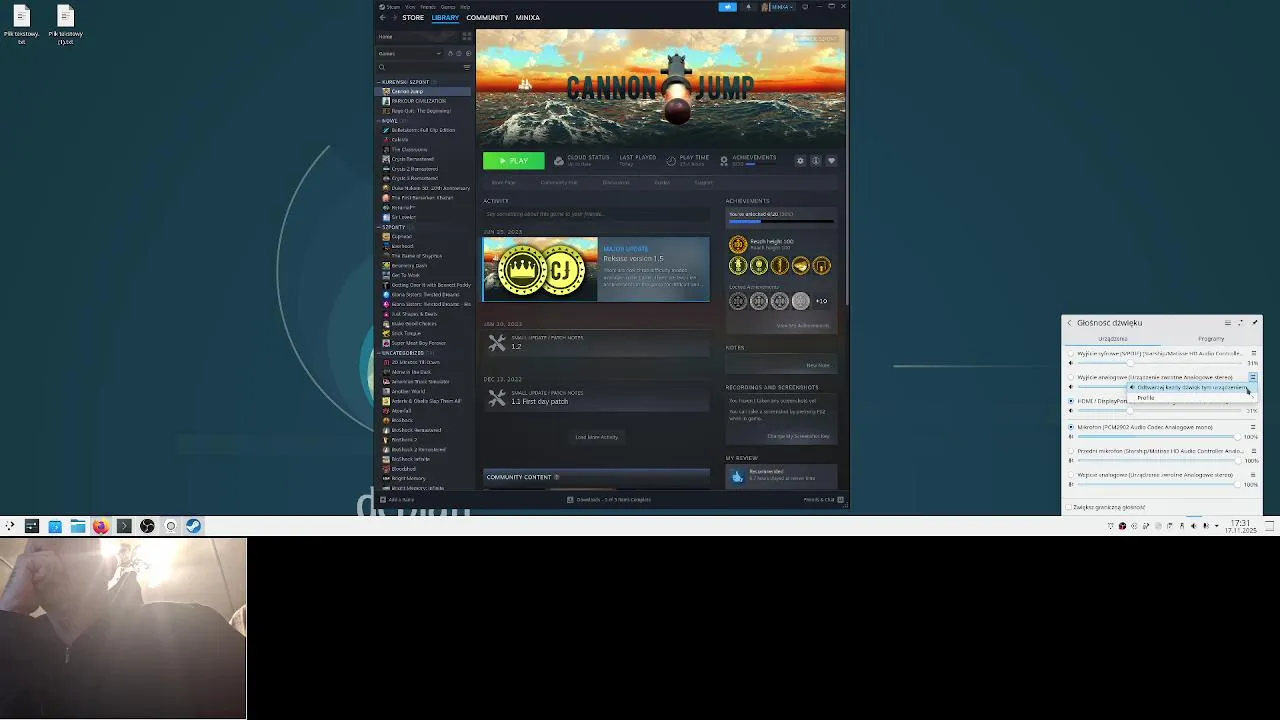
Task: Click the Steam icon in the taskbar
Action: [193, 526]
